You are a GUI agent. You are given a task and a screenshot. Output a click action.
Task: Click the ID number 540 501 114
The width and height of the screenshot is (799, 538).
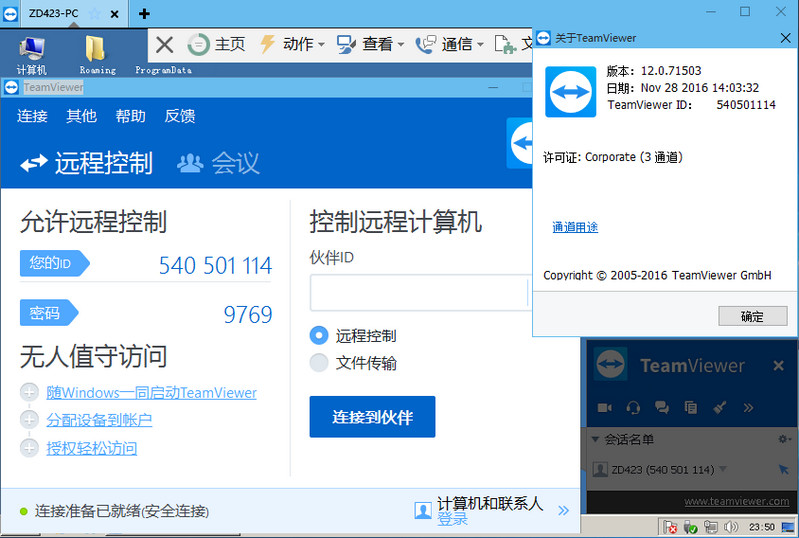[216, 265]
